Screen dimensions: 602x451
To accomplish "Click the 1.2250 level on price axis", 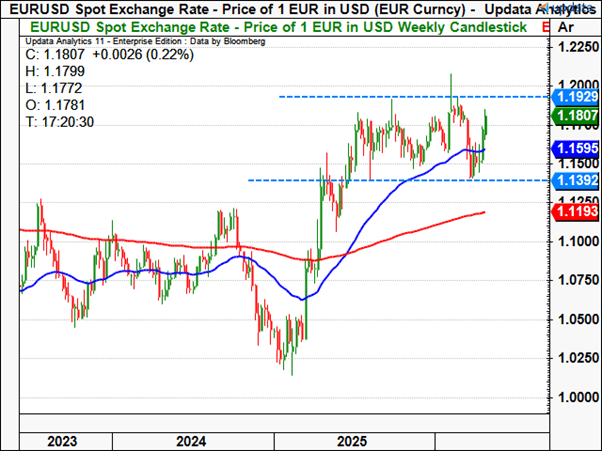I will point(574,49).
